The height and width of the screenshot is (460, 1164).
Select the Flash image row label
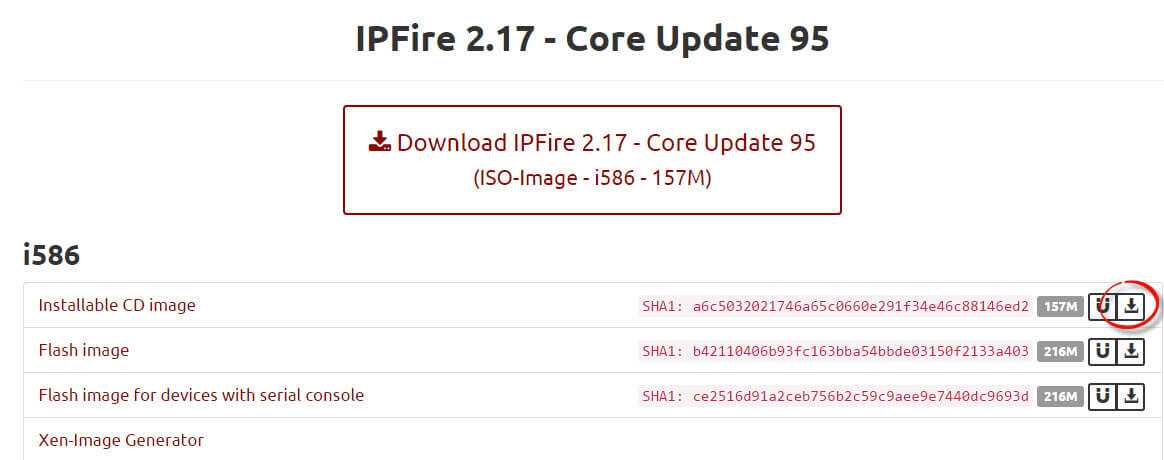point(83,350)
